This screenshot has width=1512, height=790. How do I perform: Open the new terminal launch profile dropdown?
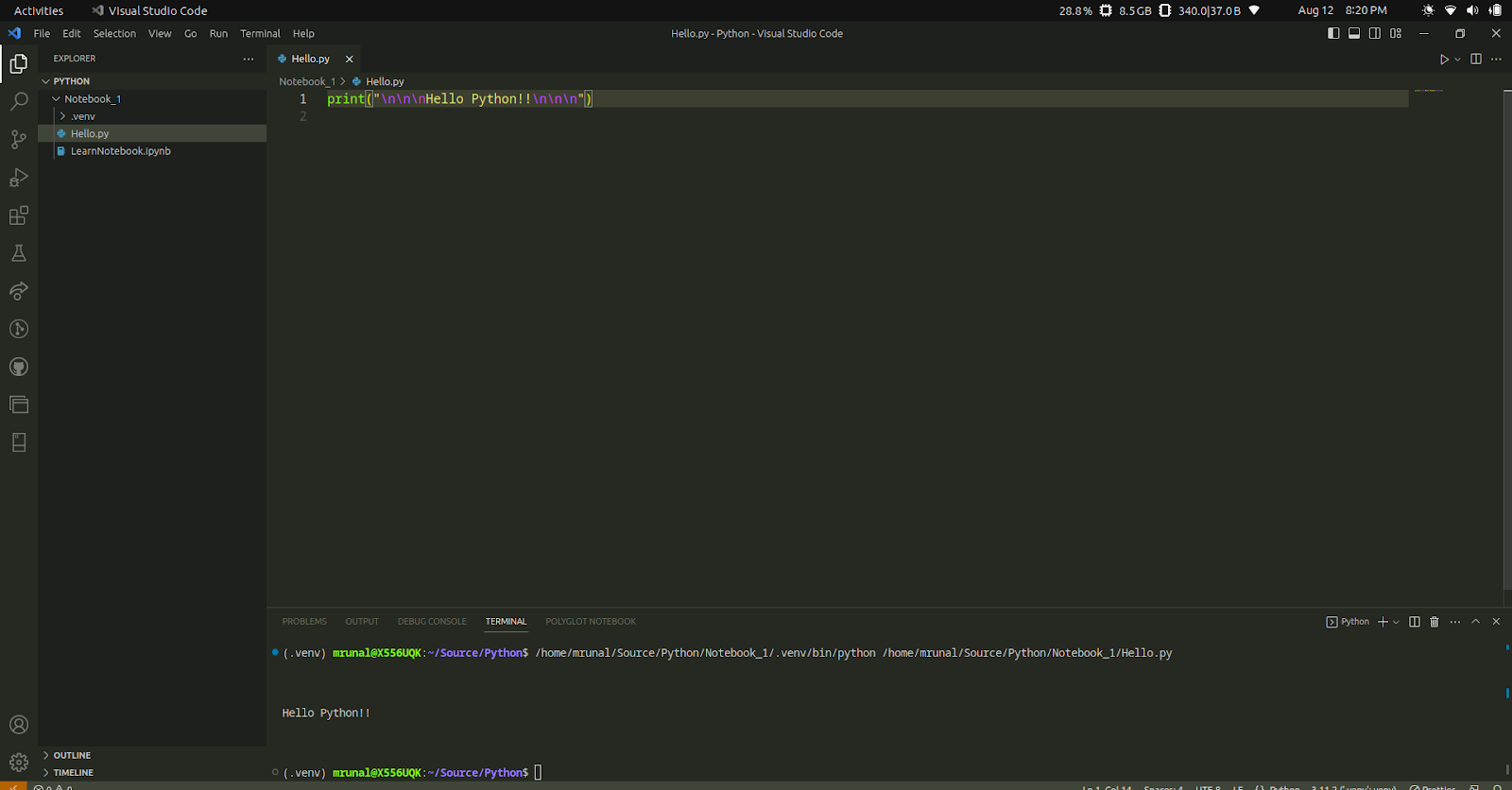click(x=1396, y=623)
